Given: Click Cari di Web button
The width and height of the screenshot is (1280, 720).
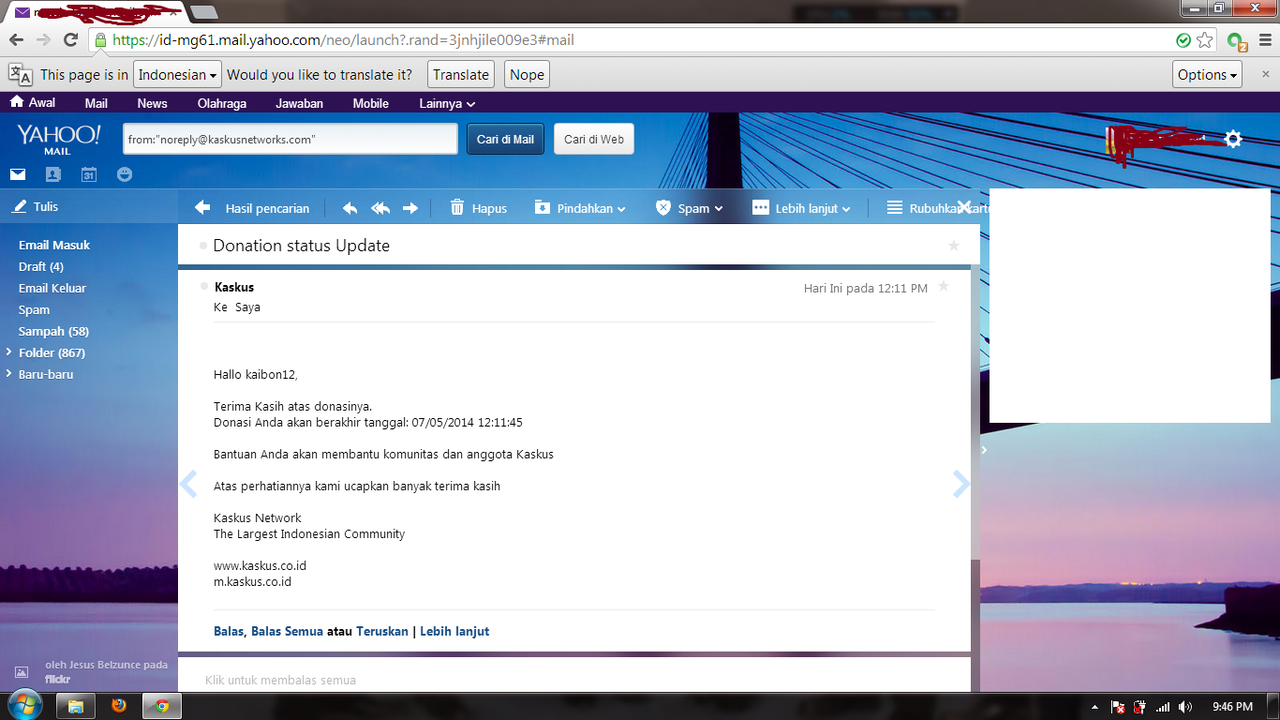Looking at the screenshot, I should click(x=594, y=139).
